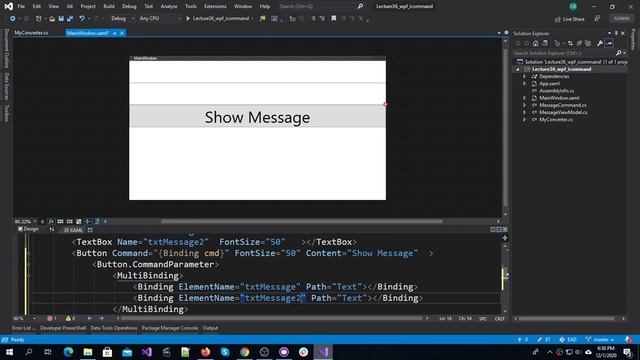
Task: Toggle snapping to snaplines in designer
Action: tap(88, 222)
